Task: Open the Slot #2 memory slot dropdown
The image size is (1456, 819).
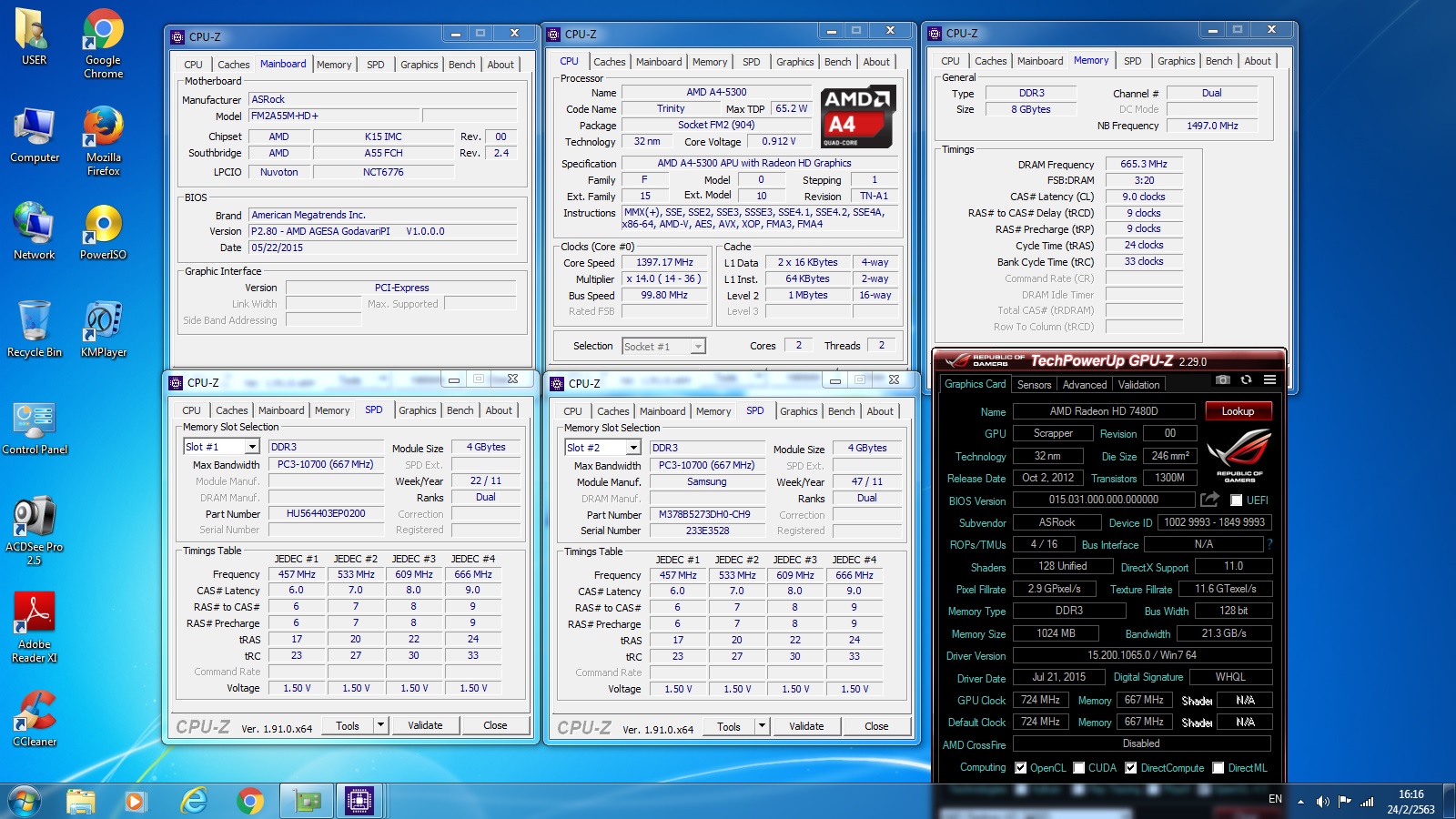Action: point(633,448)
